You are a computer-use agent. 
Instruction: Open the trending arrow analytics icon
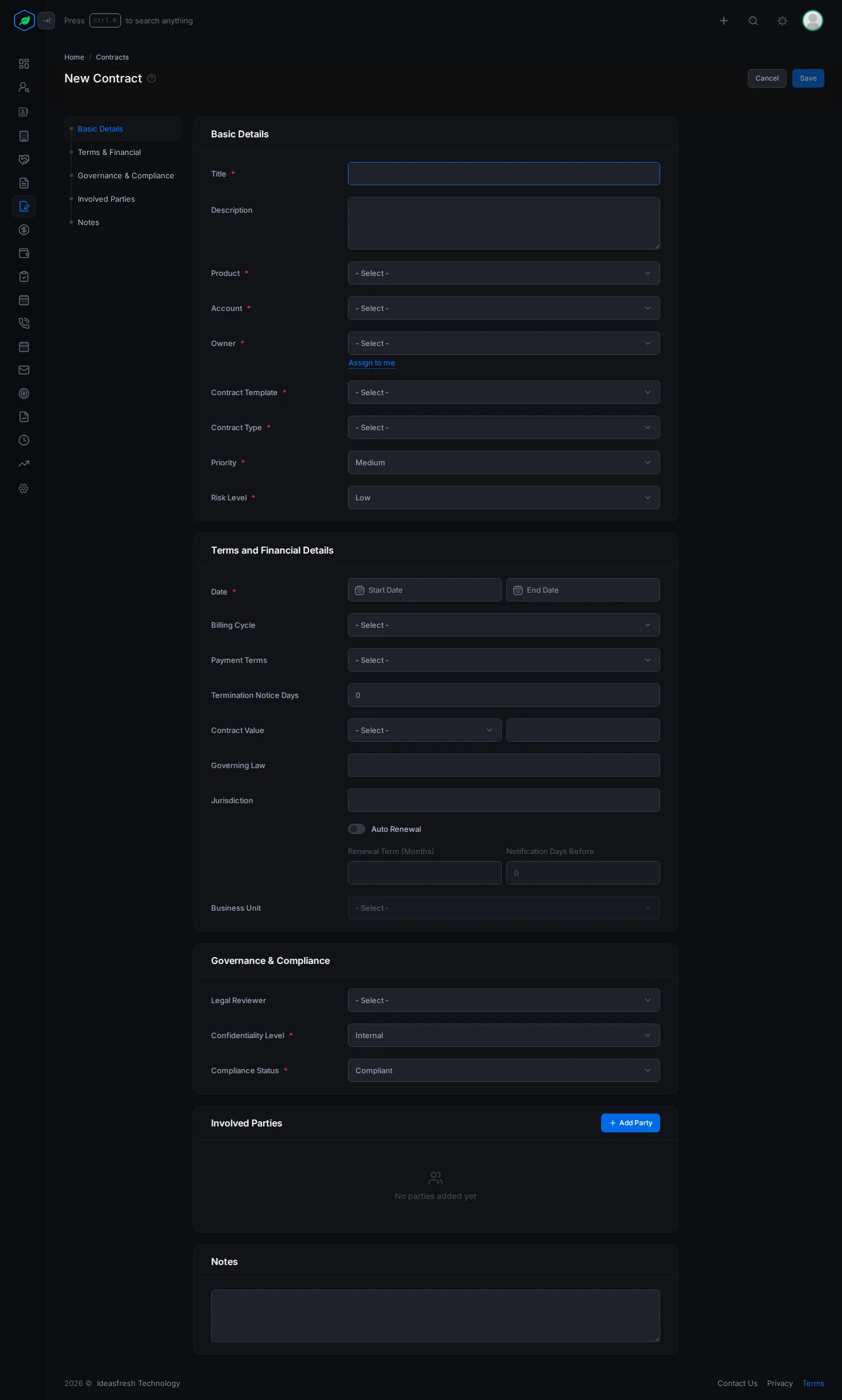tap(24, 464)
